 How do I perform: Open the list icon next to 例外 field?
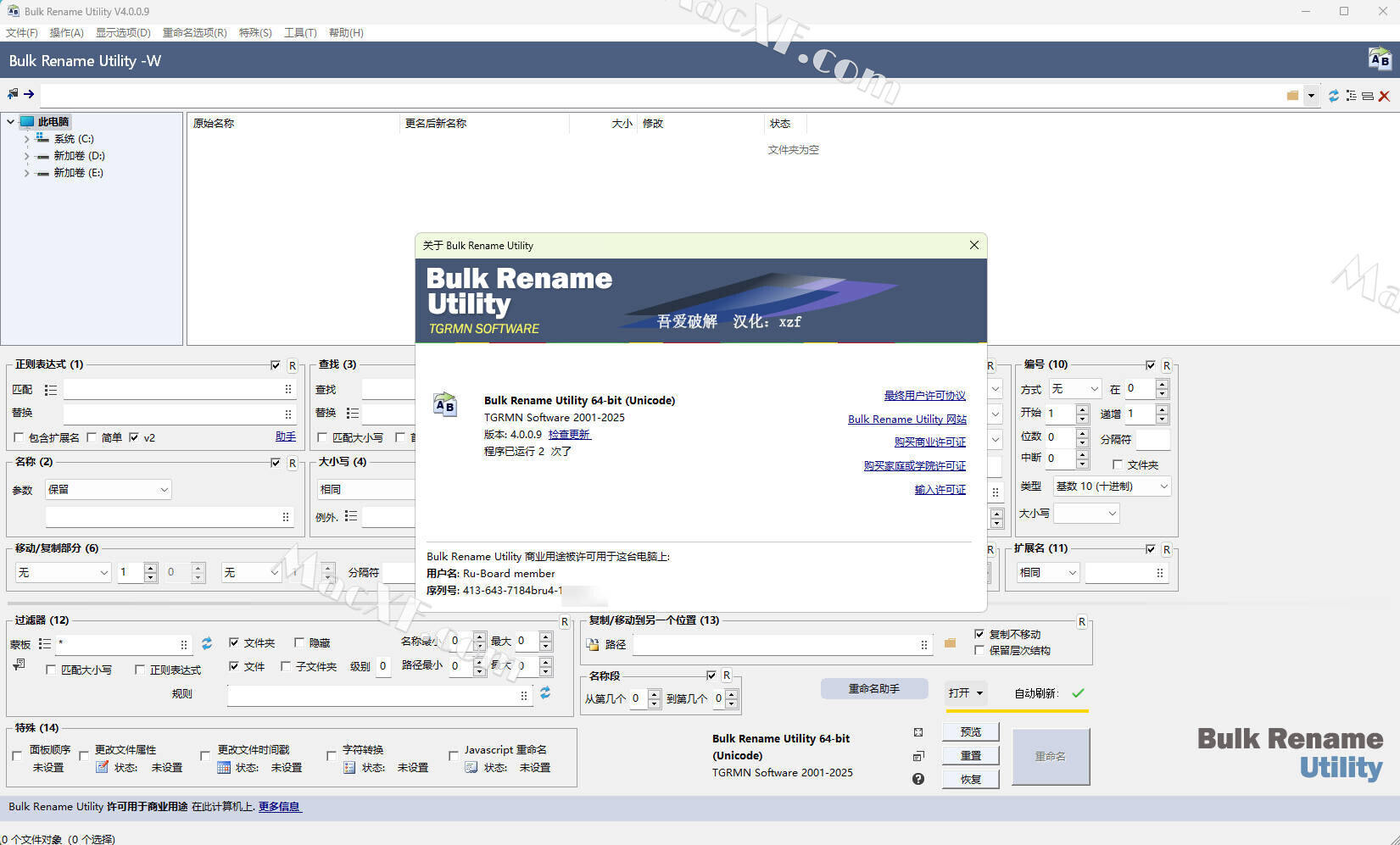pyautogui.click(x=351, y=516)
